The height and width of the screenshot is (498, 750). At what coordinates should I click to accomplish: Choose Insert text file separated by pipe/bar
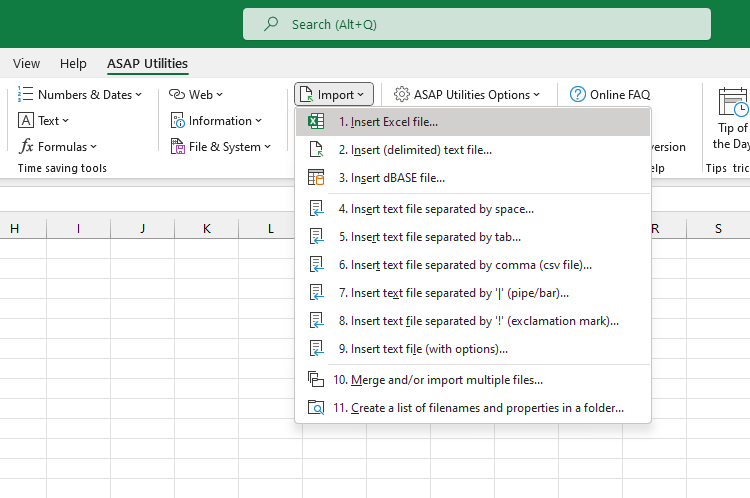[473, 292]
